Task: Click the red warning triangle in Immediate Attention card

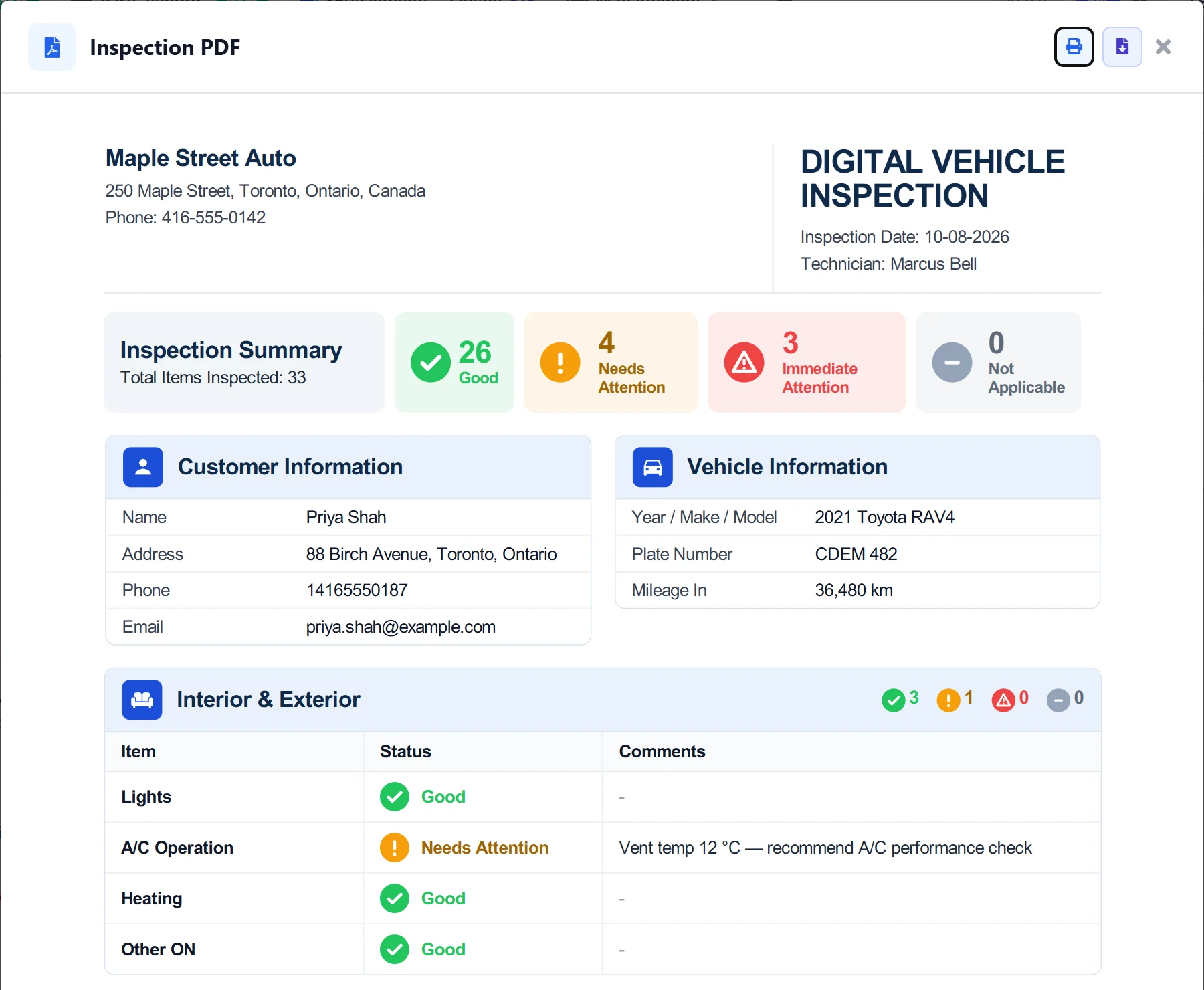Action: click(744, 363)
